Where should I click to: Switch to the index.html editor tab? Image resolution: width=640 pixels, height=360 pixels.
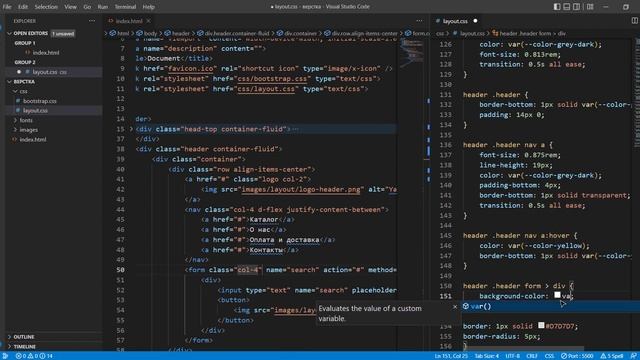coord(129,21)
